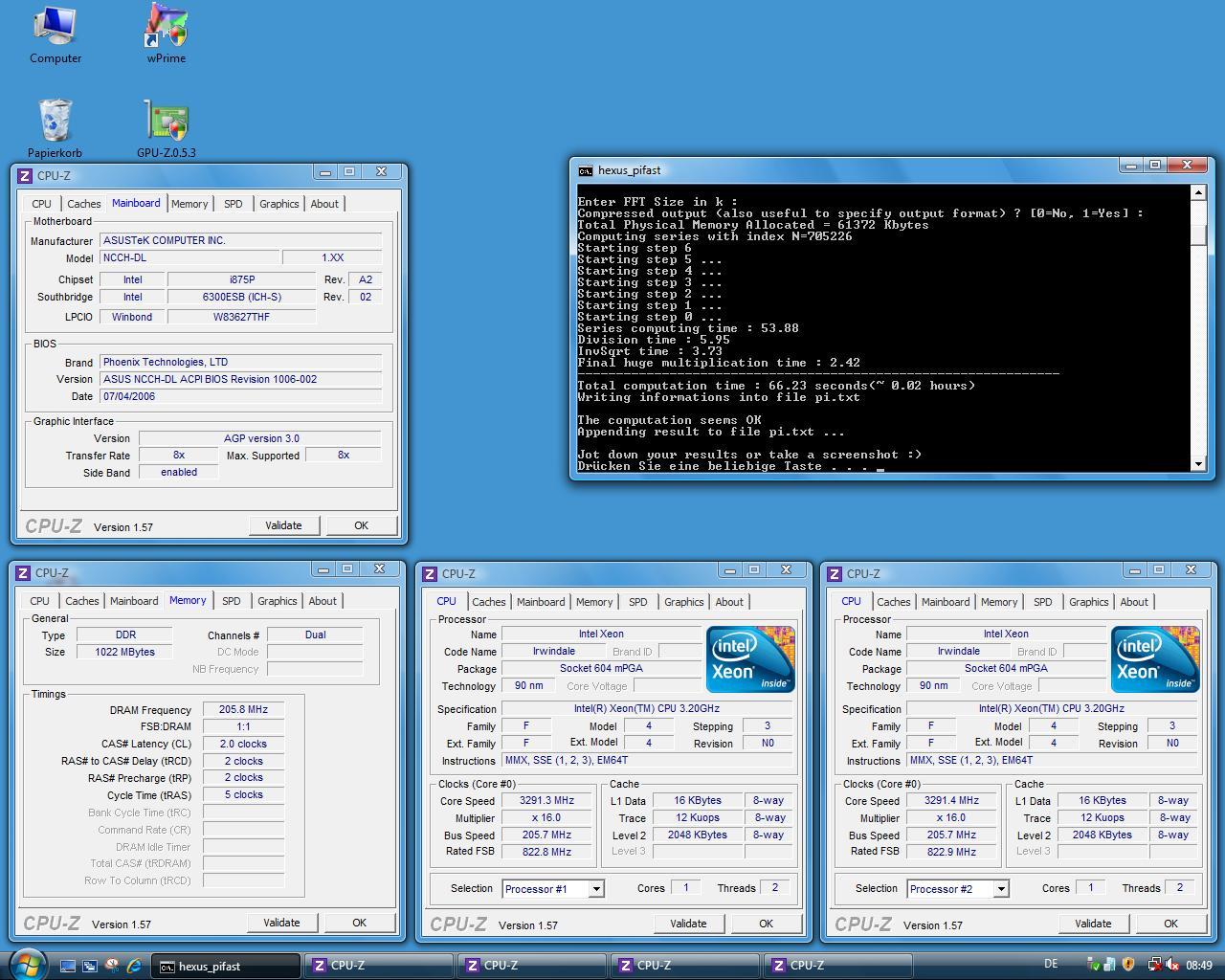Select the GPU-Z.0.5.3 desktop icon
Image resolution: width=1225 pixels, height=980 pixels.
coord(167,128)
